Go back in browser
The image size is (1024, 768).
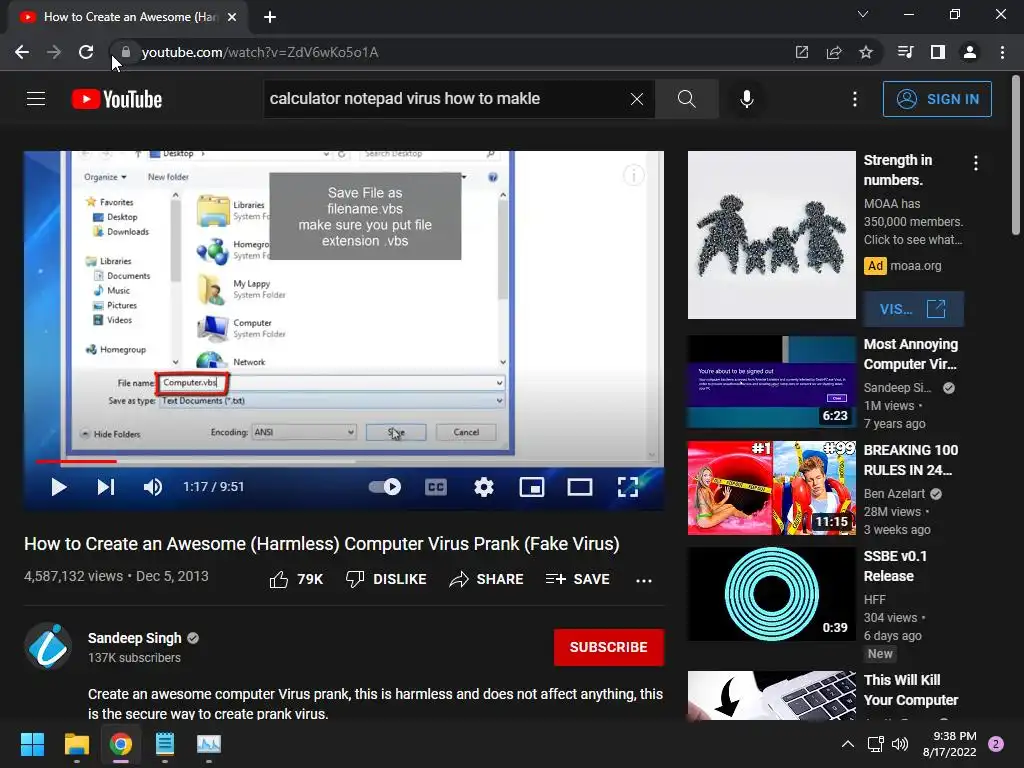pos(22,52)
